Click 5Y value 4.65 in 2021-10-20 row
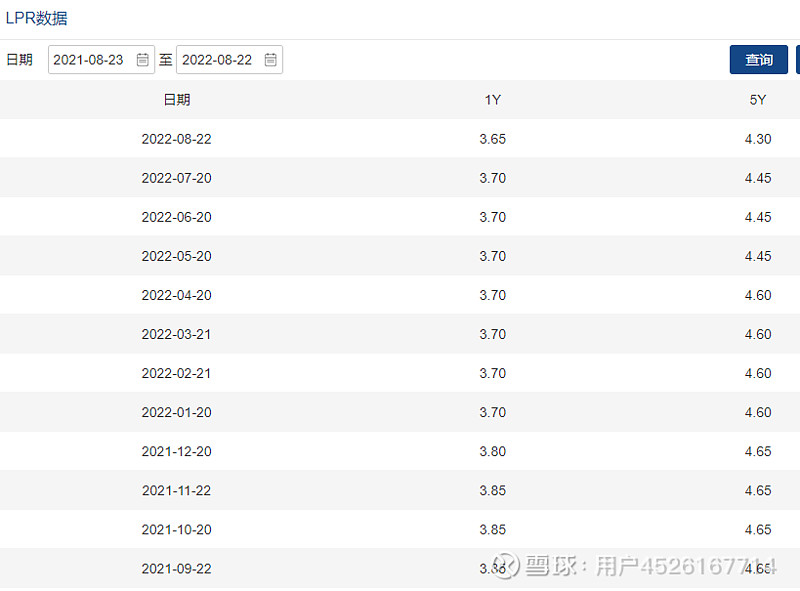This screenshot has height=591, width=800. pos(758,529)
